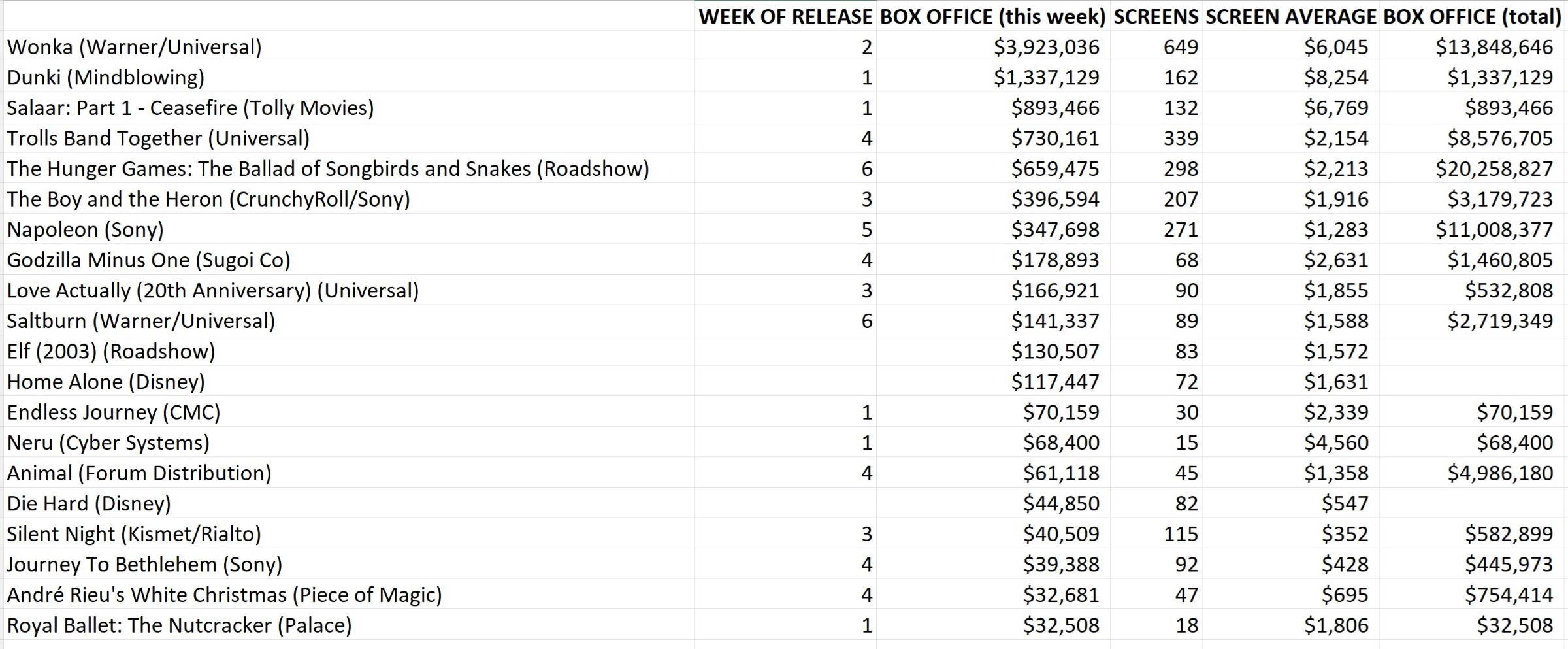Select the Love Actually (20th Anniversary) cell
The width and height of the screenshot is (1568, 649).
(x=213, y=291)
